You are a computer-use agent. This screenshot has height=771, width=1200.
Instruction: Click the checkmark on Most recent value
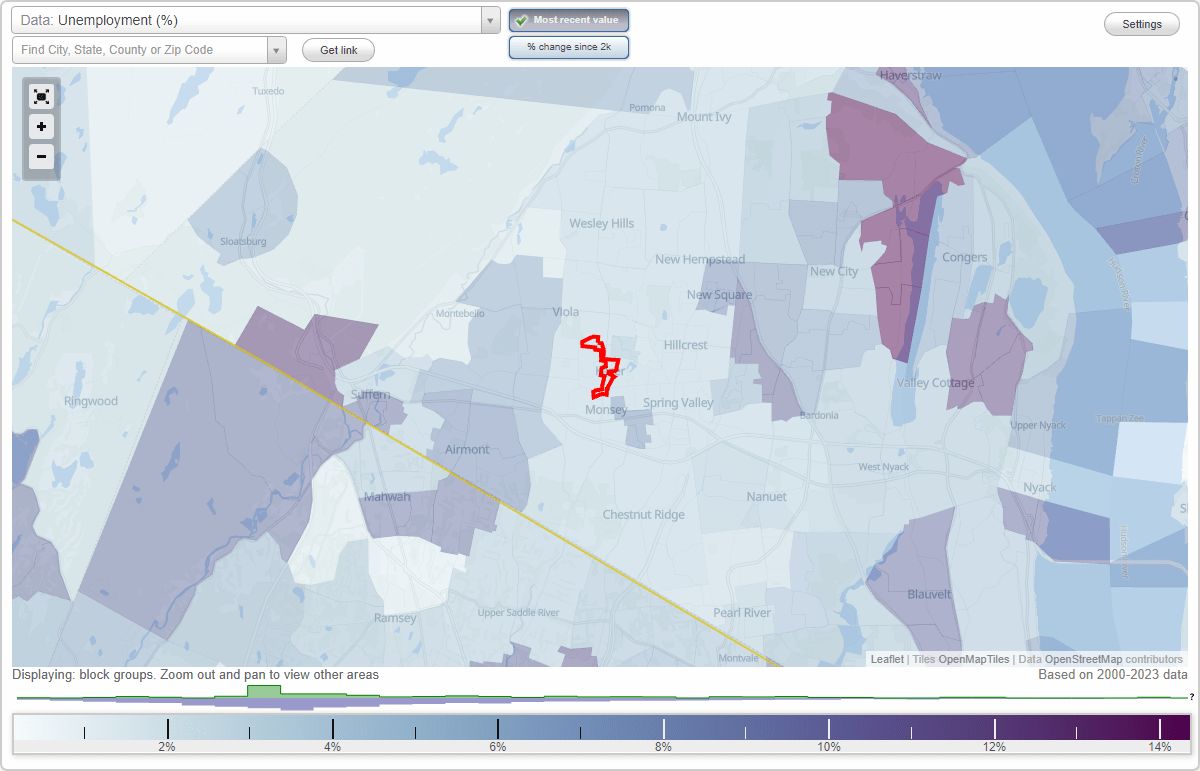(523, 19)
